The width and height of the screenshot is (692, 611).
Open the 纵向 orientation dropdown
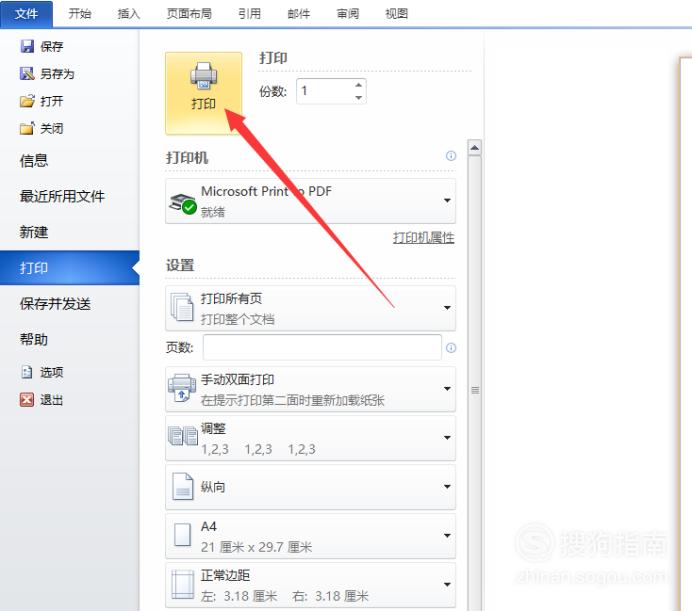[310, 487]
